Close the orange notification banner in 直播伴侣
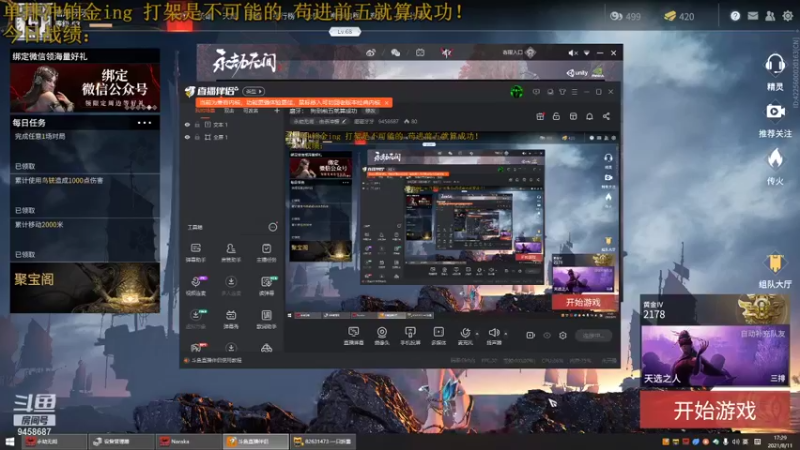 coord(386,103)
